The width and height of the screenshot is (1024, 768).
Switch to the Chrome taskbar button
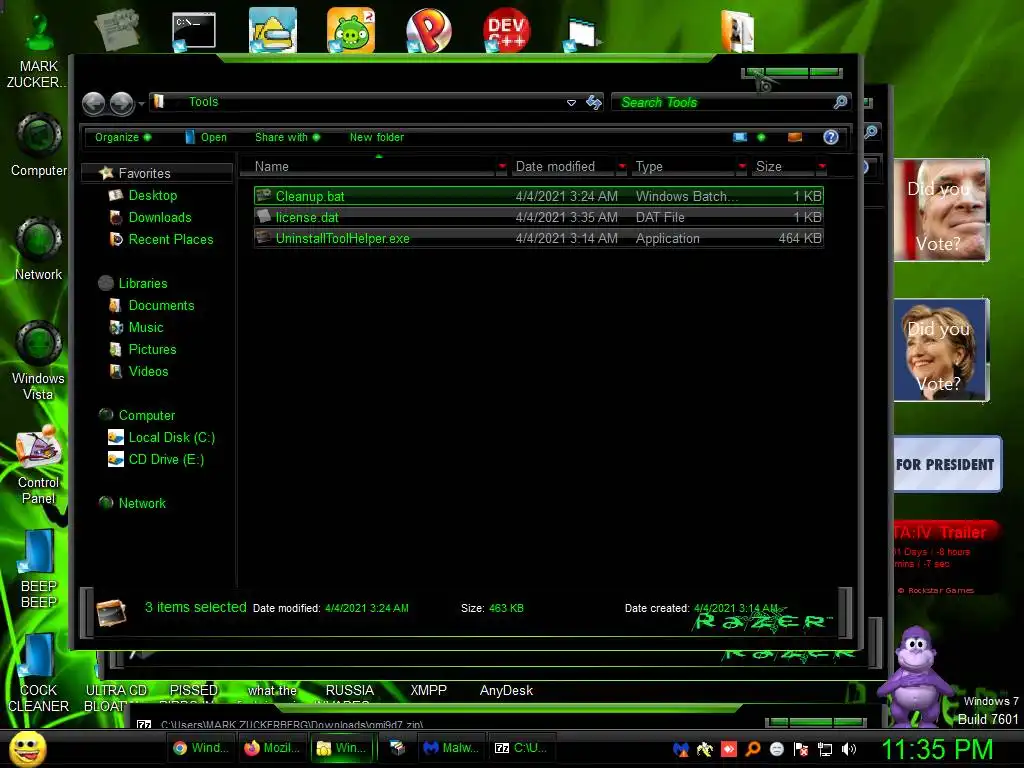201,748
